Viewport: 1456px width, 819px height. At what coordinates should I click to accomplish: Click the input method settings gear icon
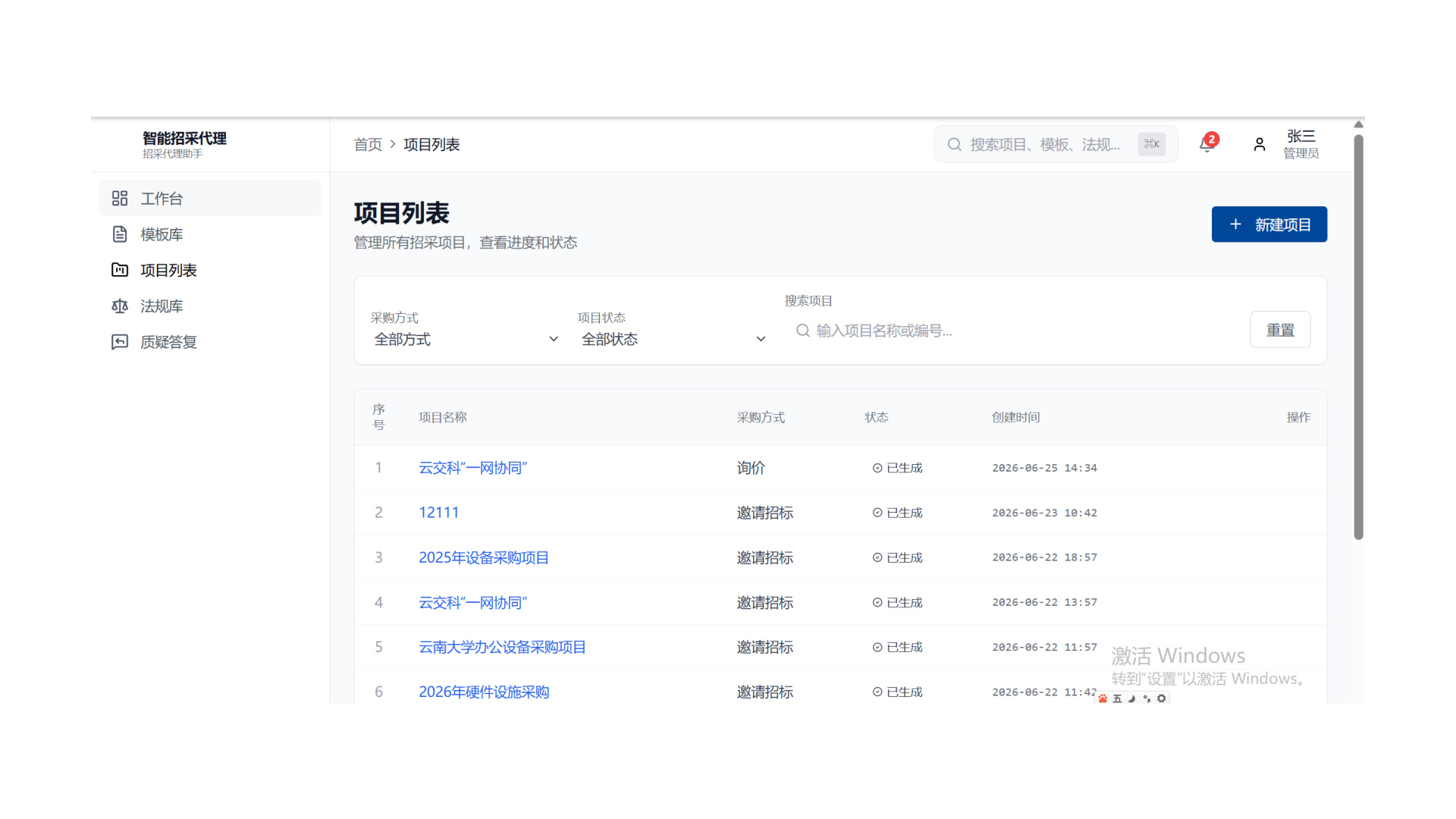(1161, 698)
